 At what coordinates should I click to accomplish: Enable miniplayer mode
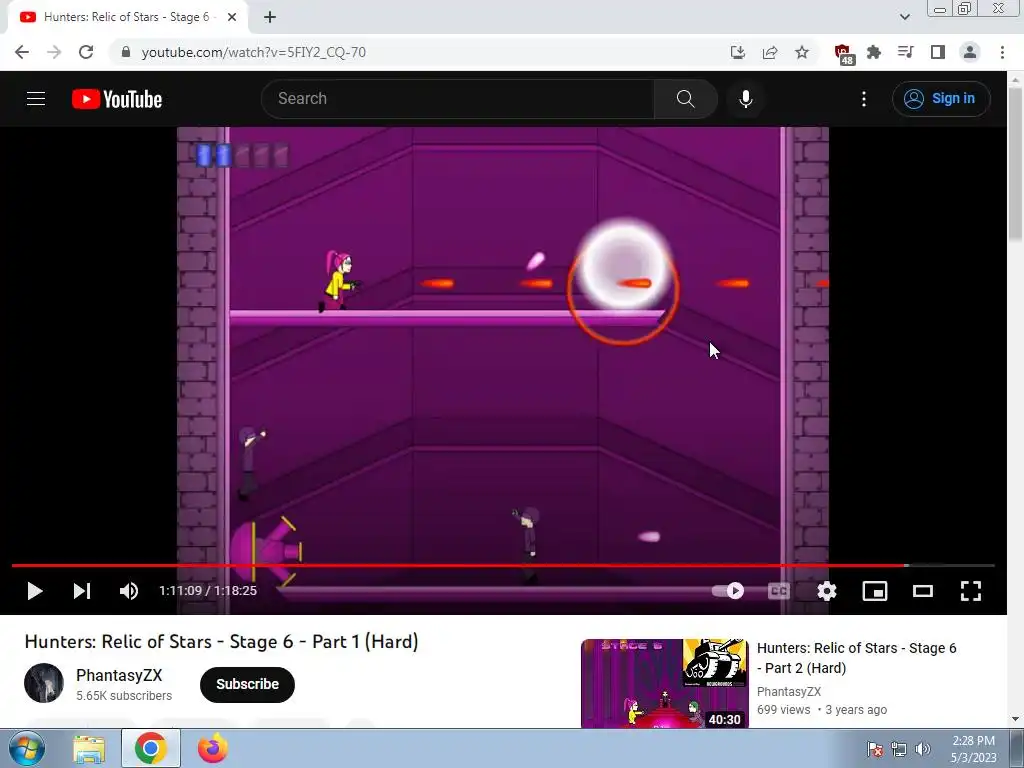click(x=874, y=591)
